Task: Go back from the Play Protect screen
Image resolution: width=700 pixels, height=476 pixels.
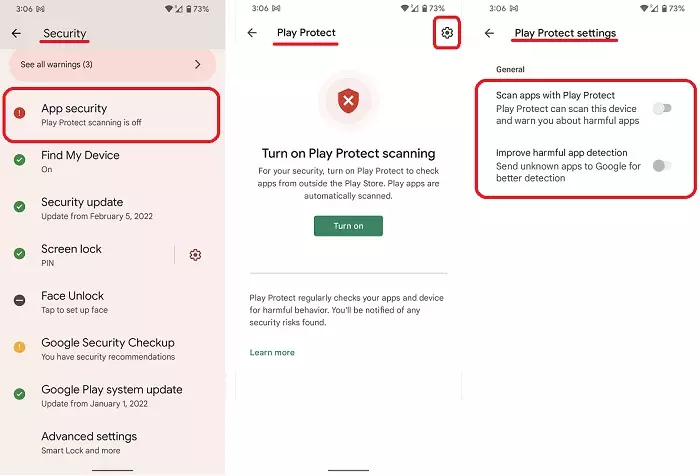Action: point(252,33)
